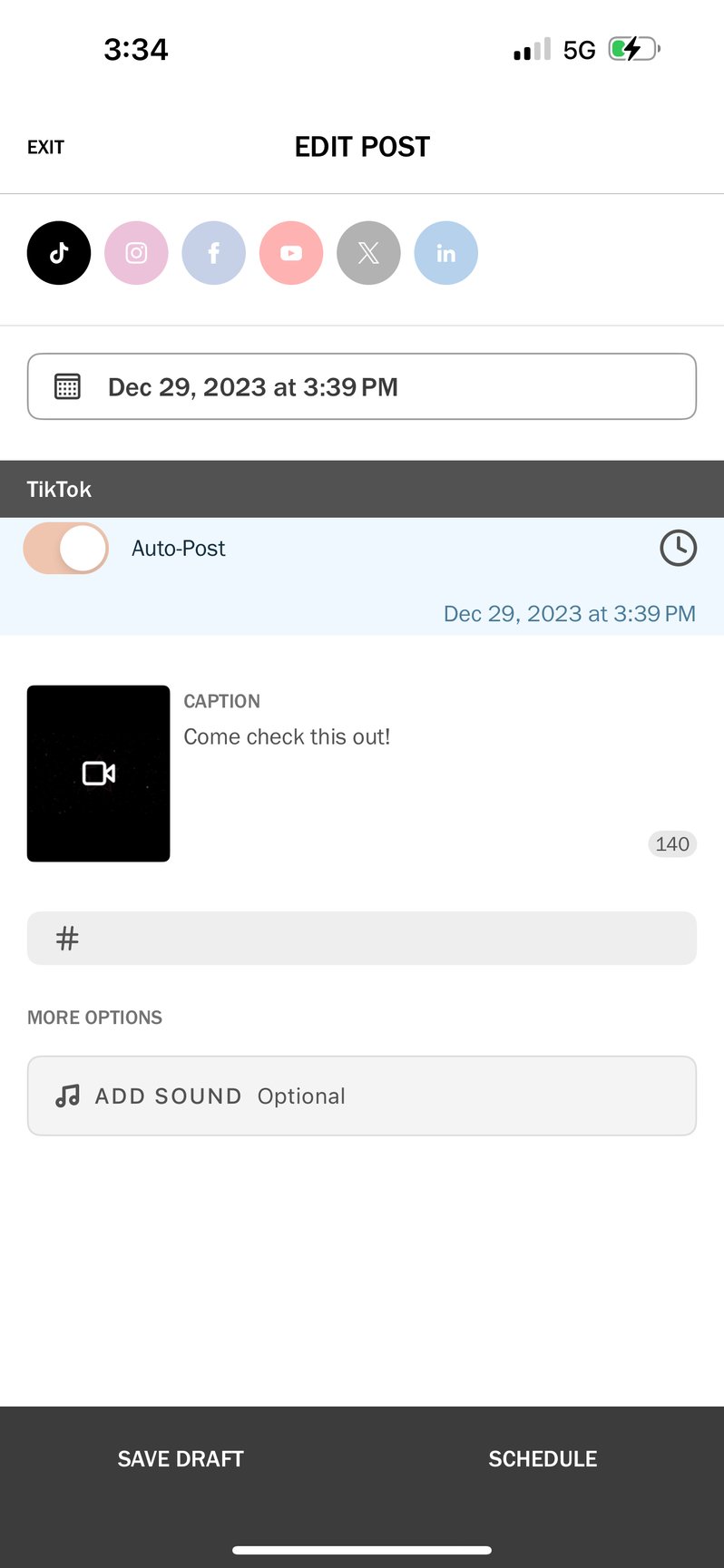Exit the Edit Post screen
Screen dimensions: 724x1568
(x=45, y=146)
